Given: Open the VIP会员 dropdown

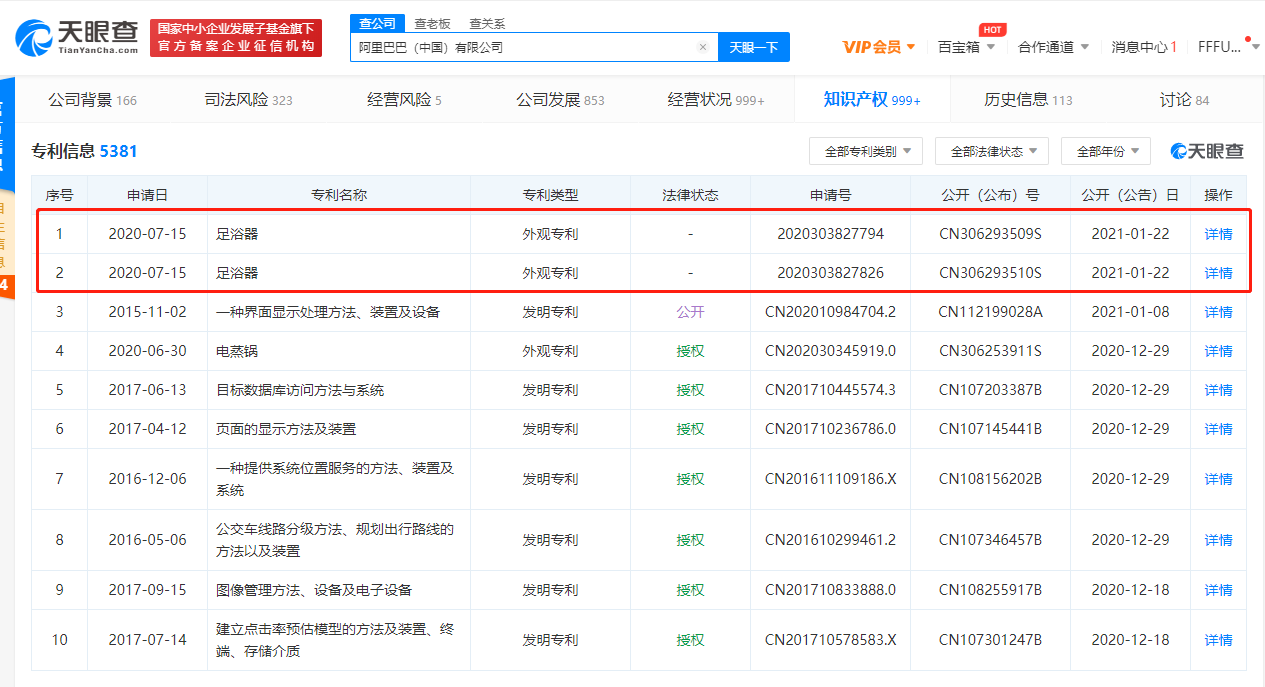Looking at the screenshot, I should pyautogui.click(x=879, y=47).
